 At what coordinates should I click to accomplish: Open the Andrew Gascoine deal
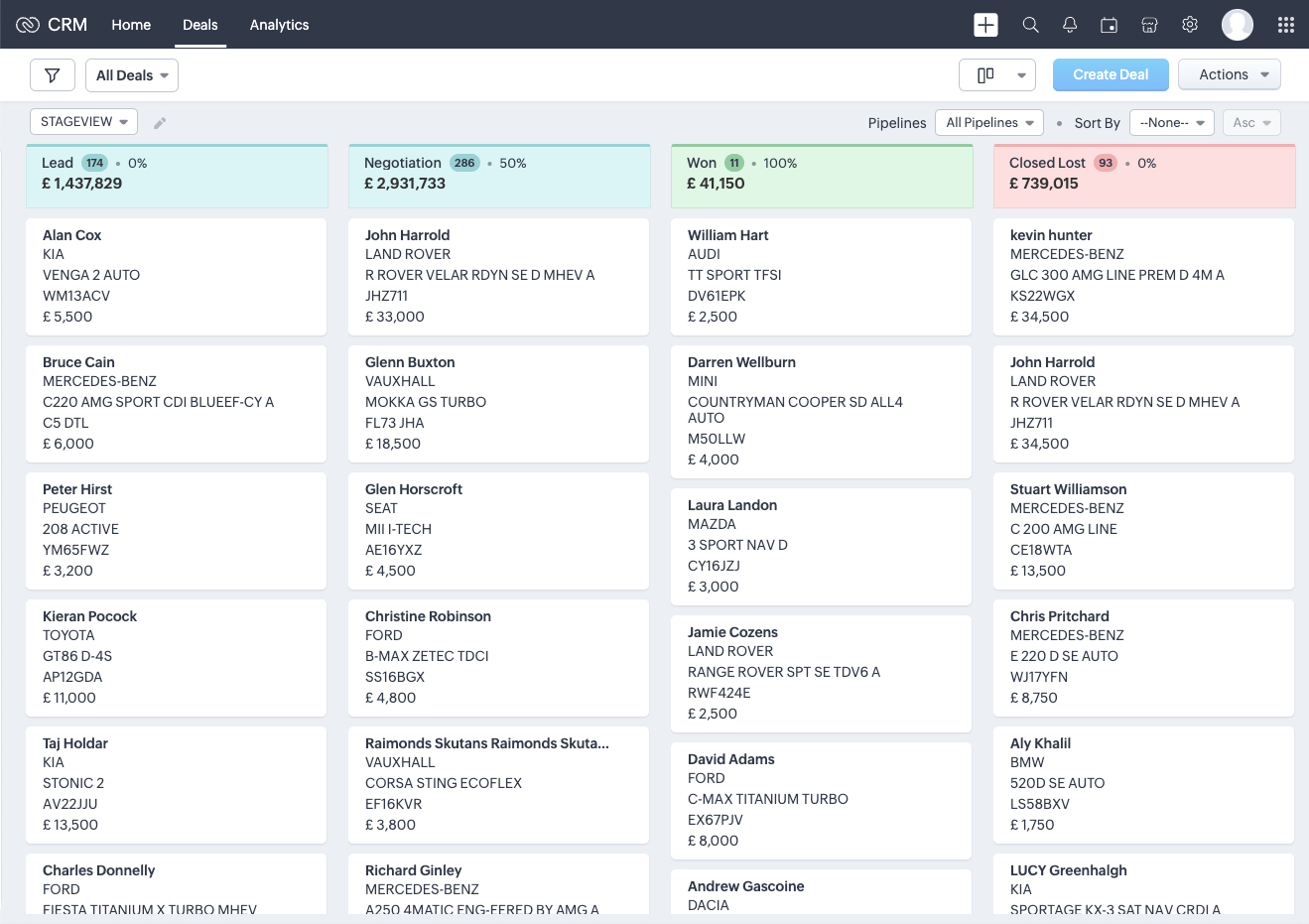(822, 892)
